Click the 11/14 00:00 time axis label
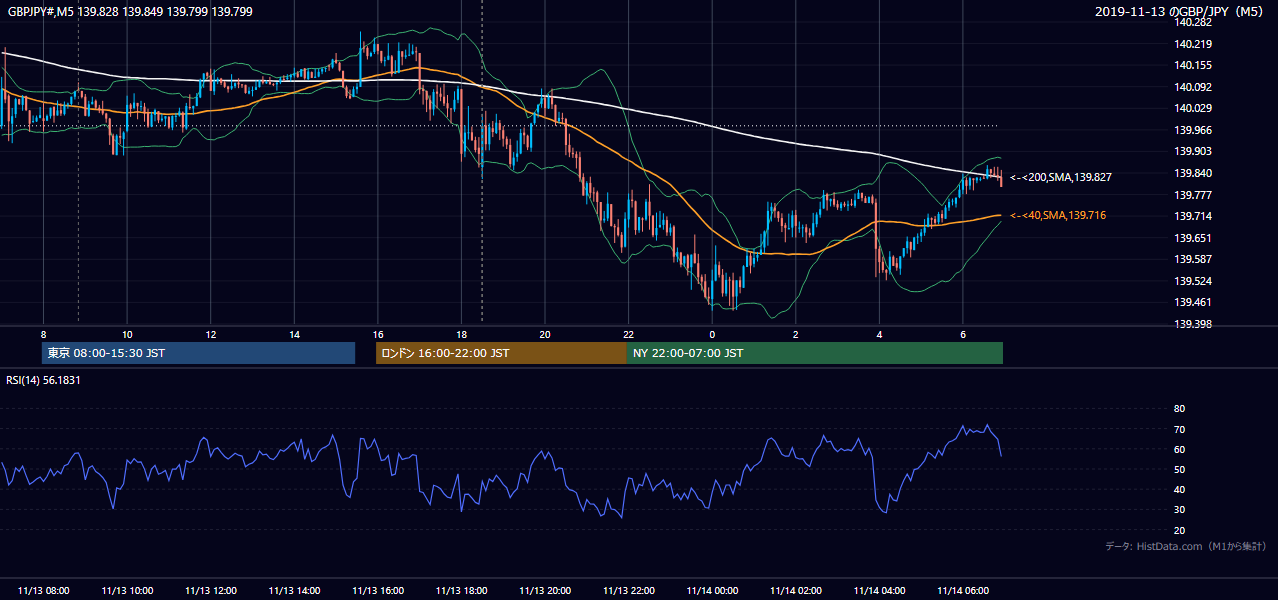 click(x=712, y=591)
